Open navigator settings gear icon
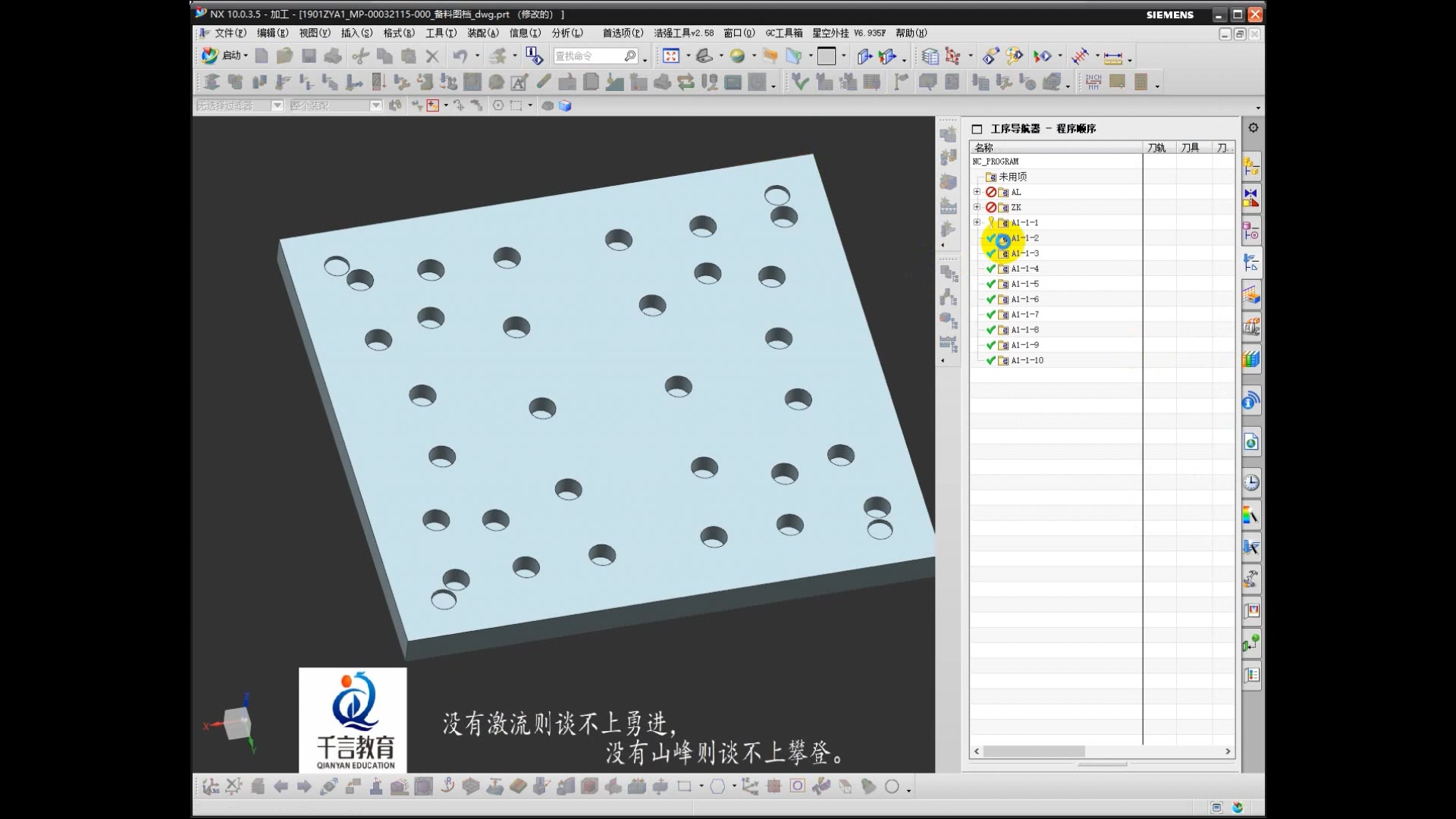 click(x=1254, y=128)
